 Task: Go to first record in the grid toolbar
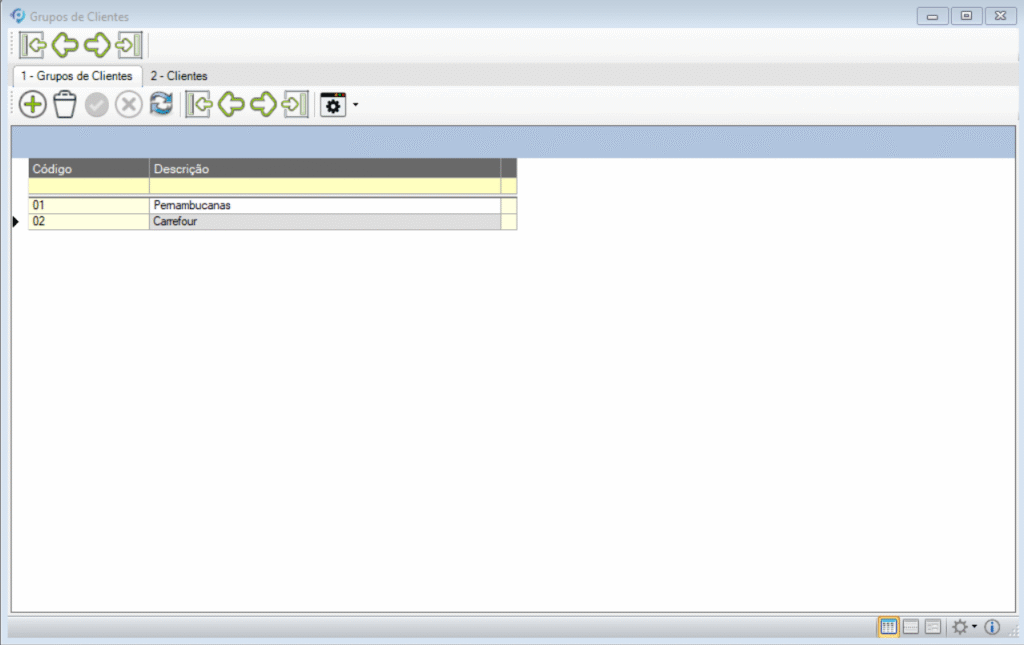coord(198,104)
